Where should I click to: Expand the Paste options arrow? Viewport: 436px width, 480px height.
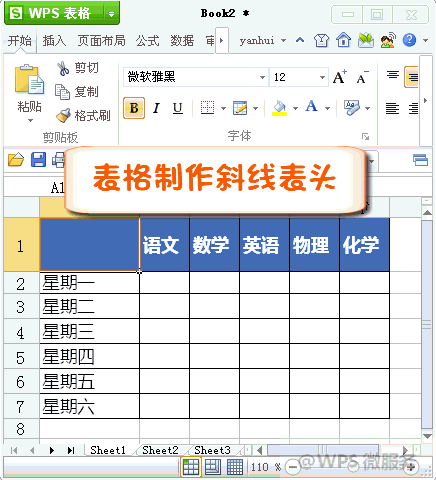pos(30,120)
